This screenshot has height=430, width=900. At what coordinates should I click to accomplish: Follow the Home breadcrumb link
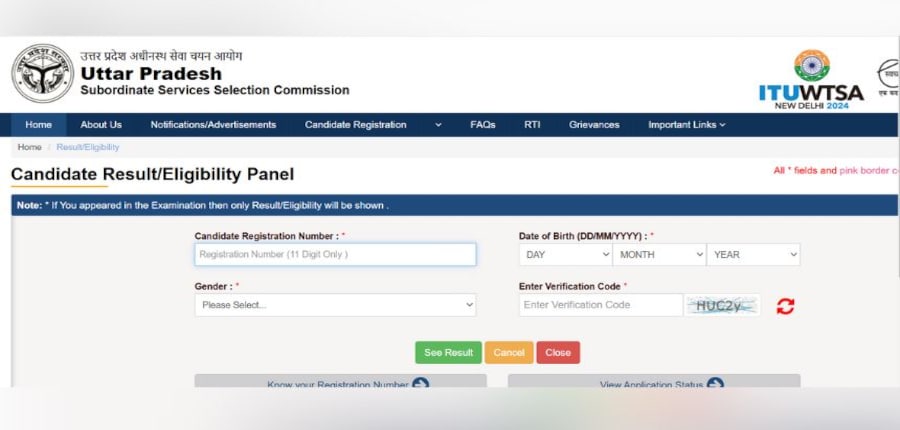tap(29, 147)
